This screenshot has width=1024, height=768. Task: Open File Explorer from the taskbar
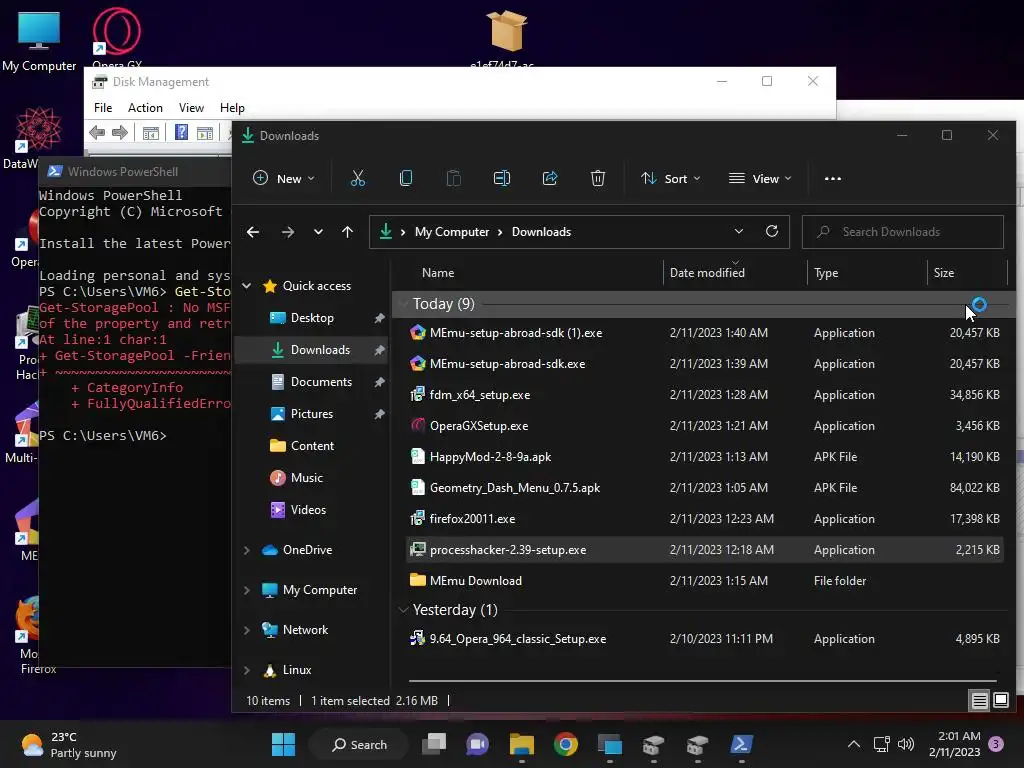tap(522, 744)
